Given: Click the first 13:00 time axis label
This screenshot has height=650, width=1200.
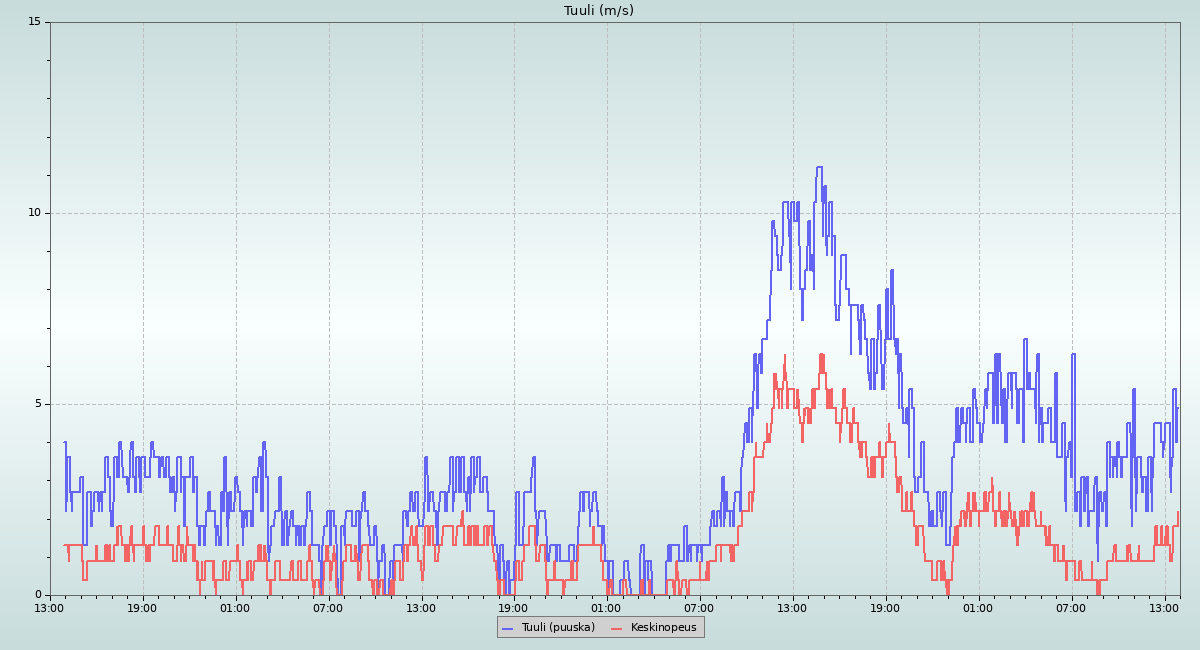Looking at the screenshot, I should coord(50,608).
